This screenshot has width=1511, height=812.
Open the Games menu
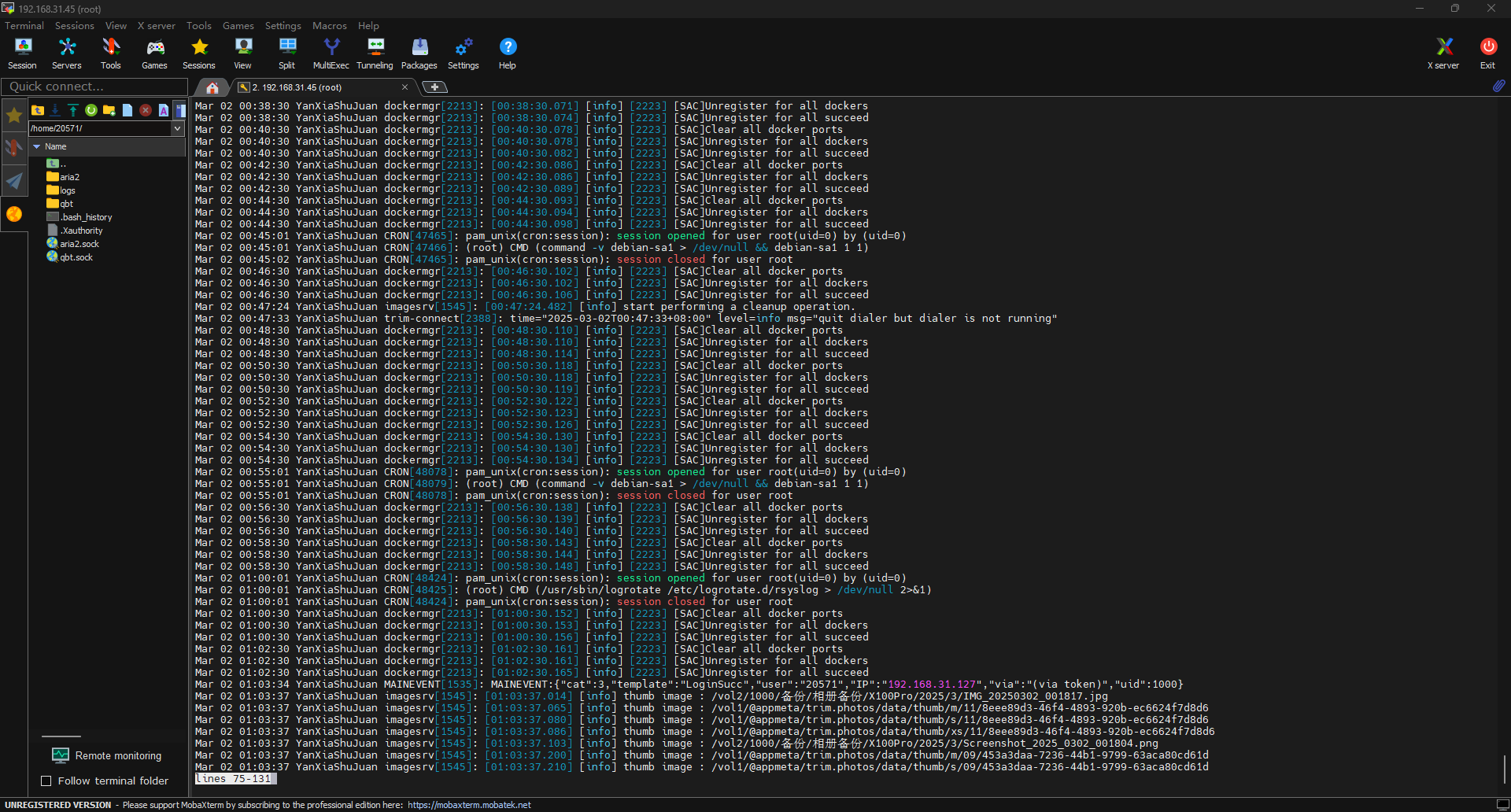238,25
